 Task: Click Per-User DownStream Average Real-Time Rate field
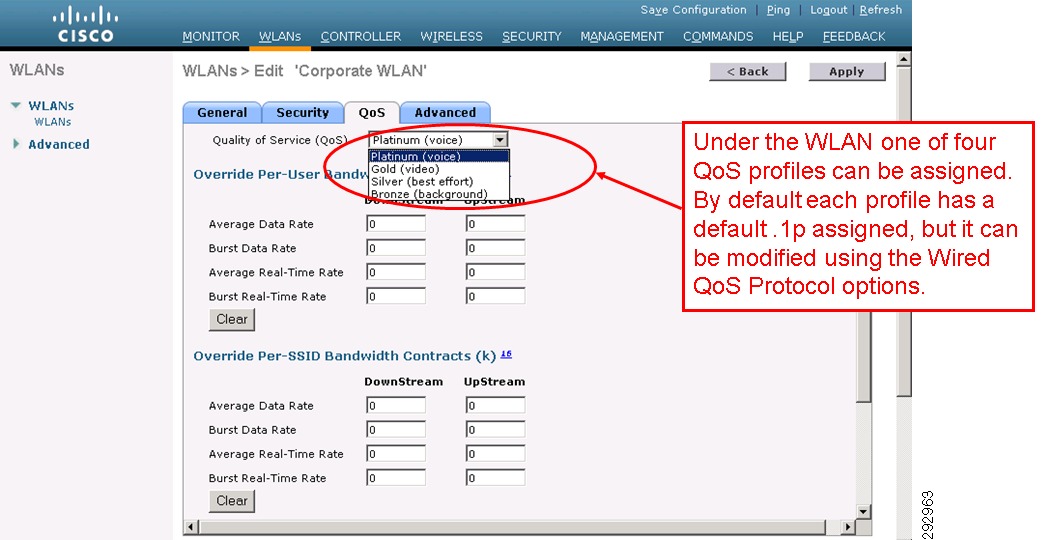pyautogui.click(x=396, y=272)
